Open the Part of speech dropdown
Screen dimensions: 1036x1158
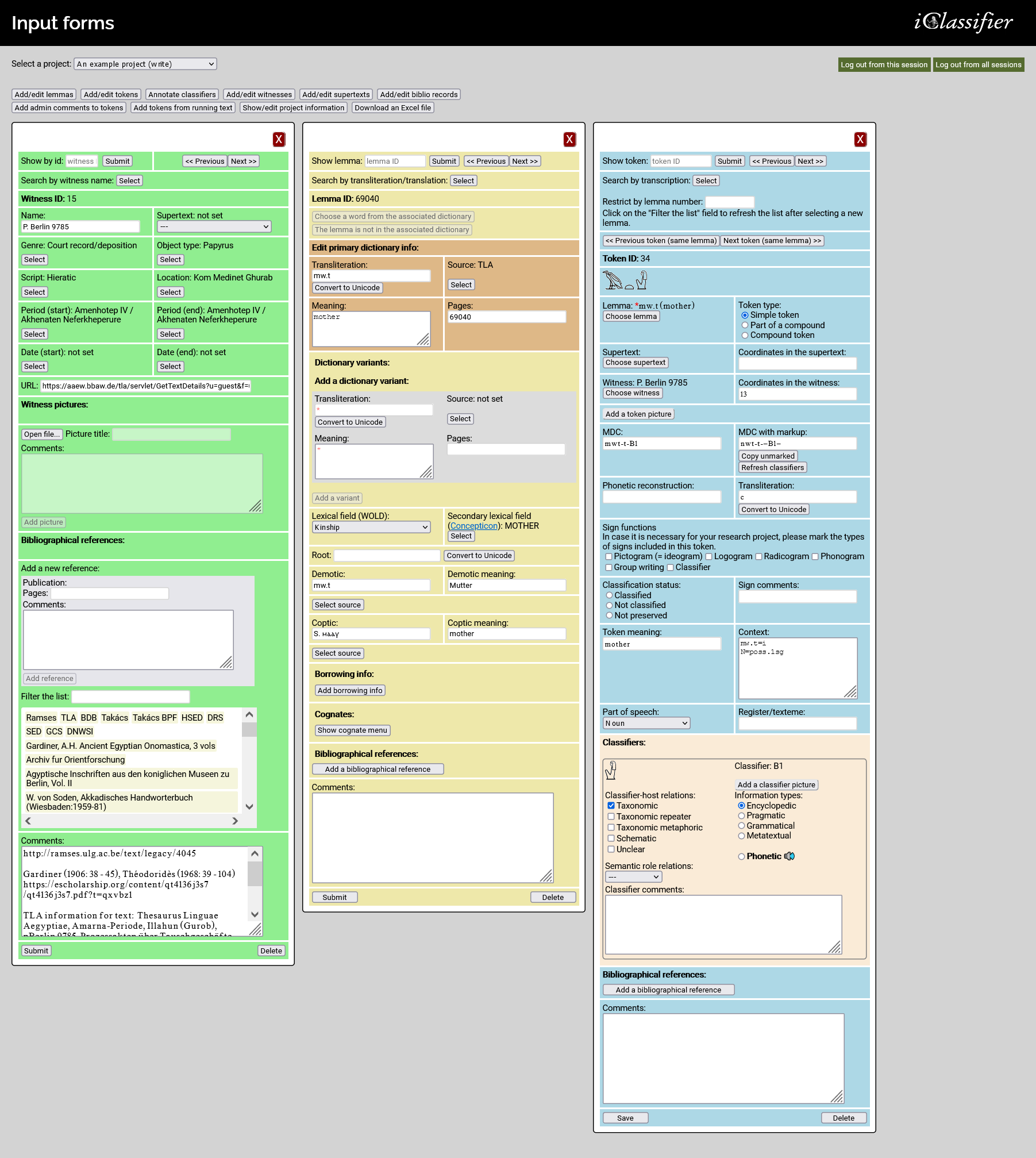(646, 724)
